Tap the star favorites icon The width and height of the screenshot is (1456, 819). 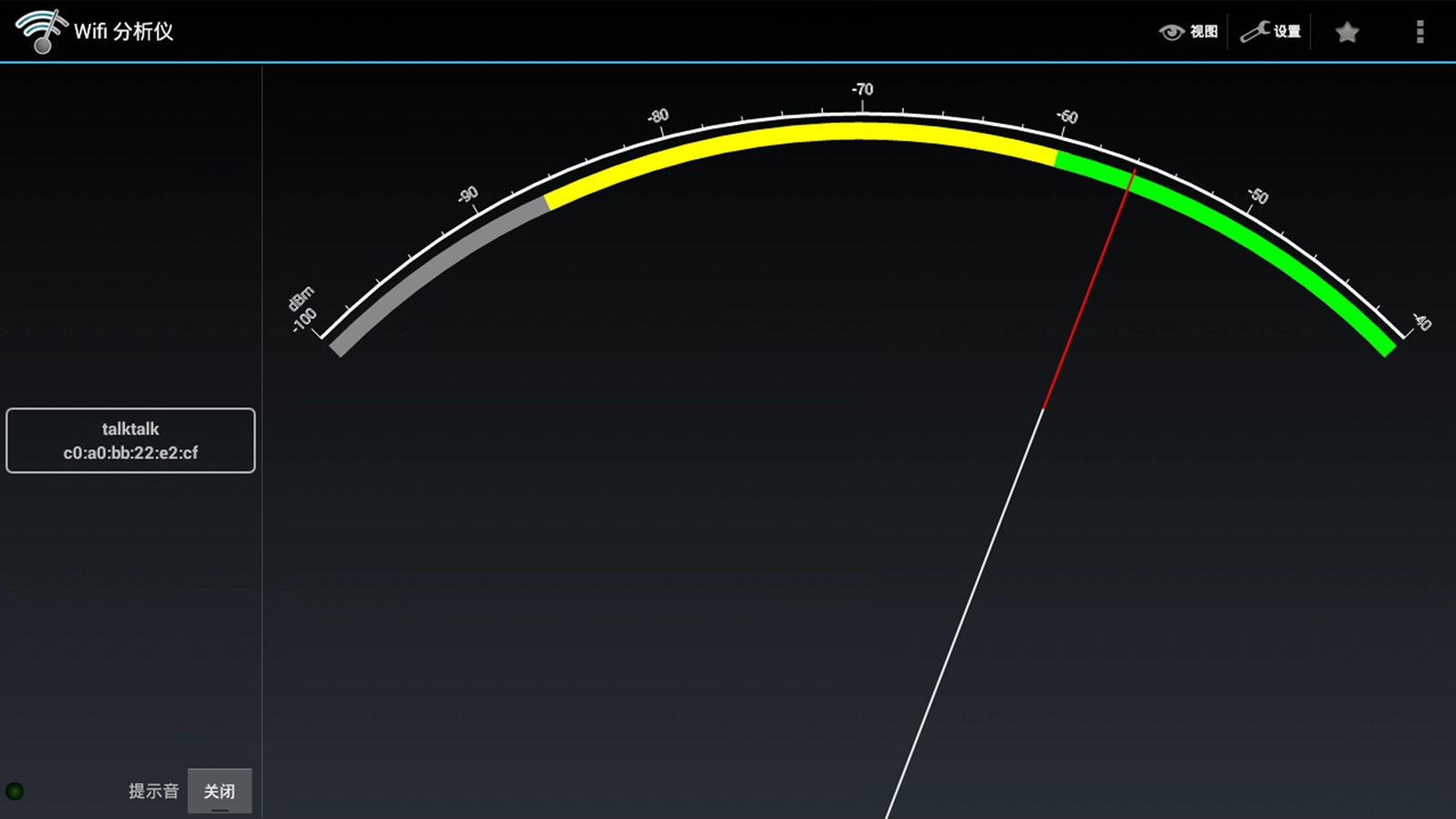click(x=1347, y=32)
